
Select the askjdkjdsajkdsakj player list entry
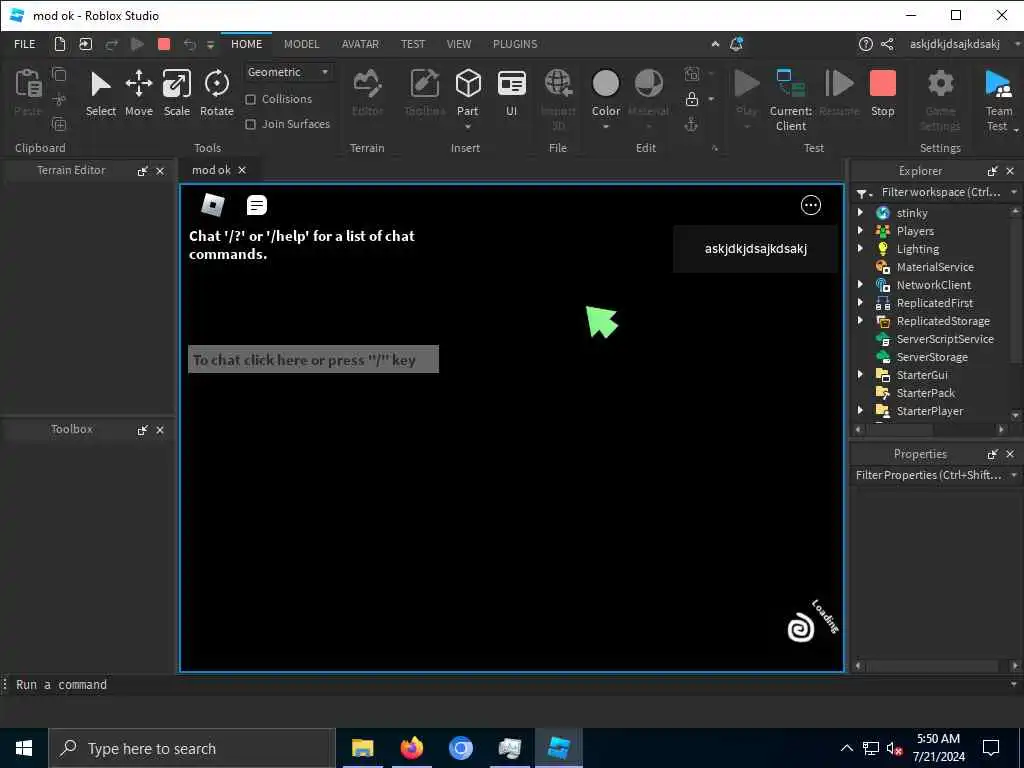coord(756,249)
